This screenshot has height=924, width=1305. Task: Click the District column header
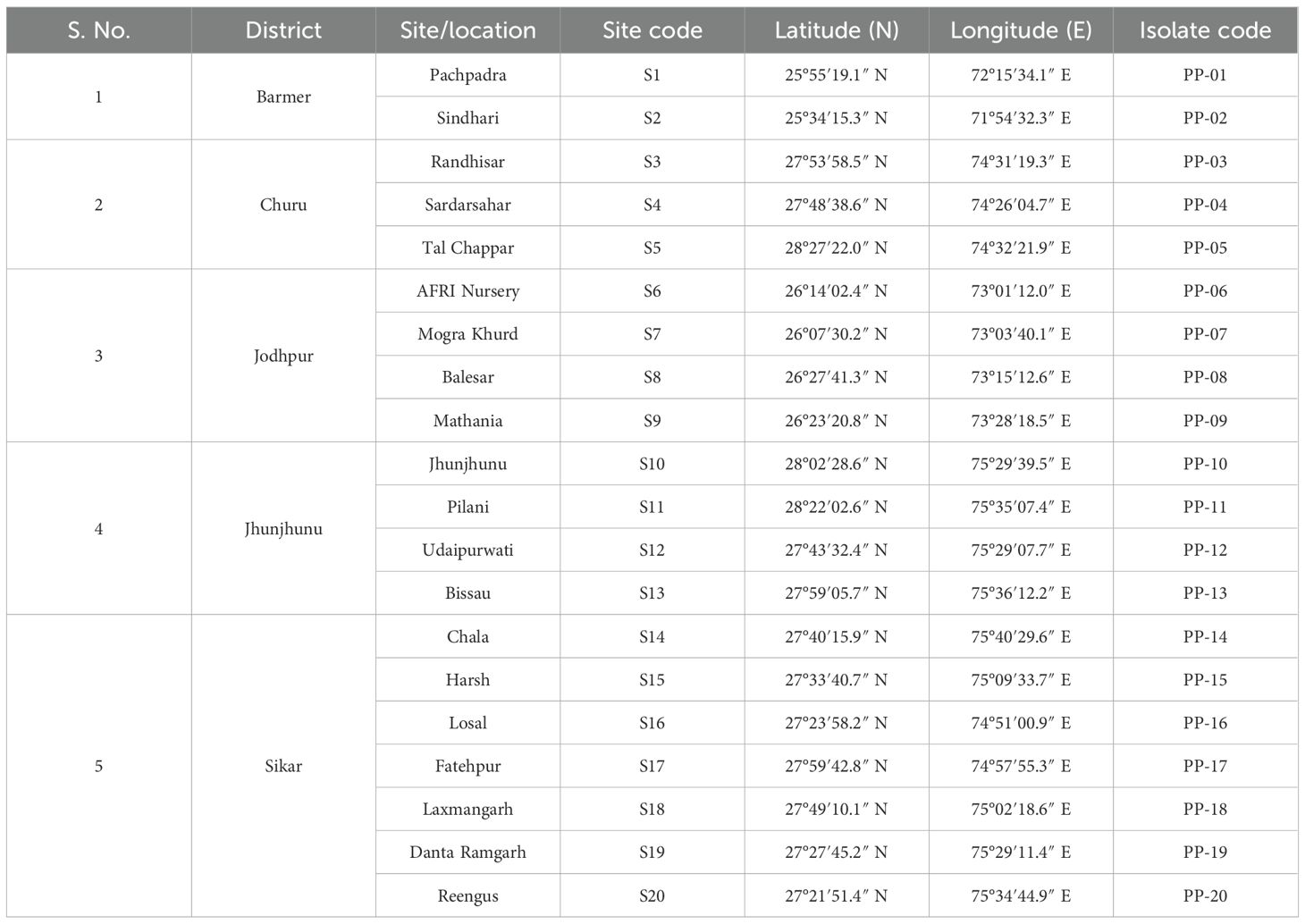point(283,30)
